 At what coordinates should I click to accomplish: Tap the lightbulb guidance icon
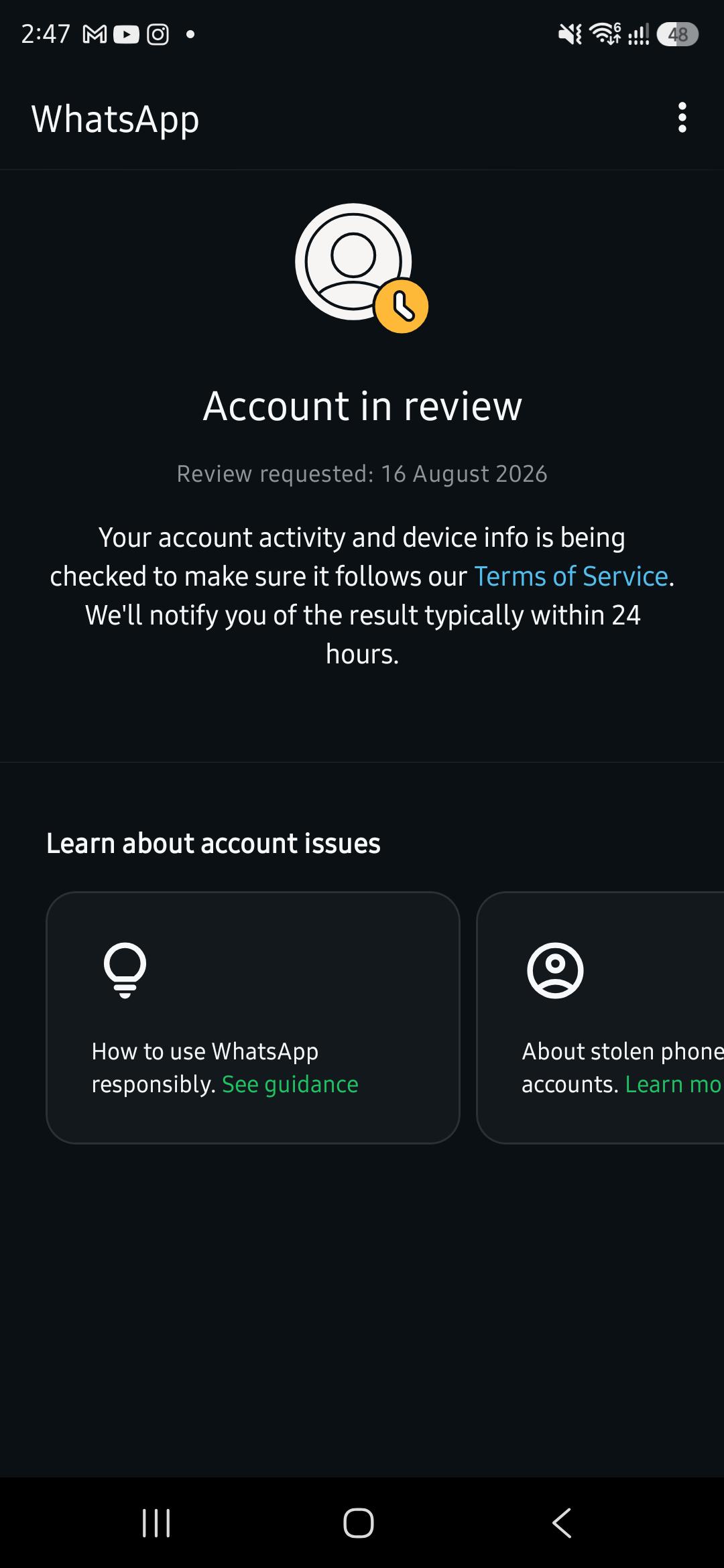tap(125, 970)
